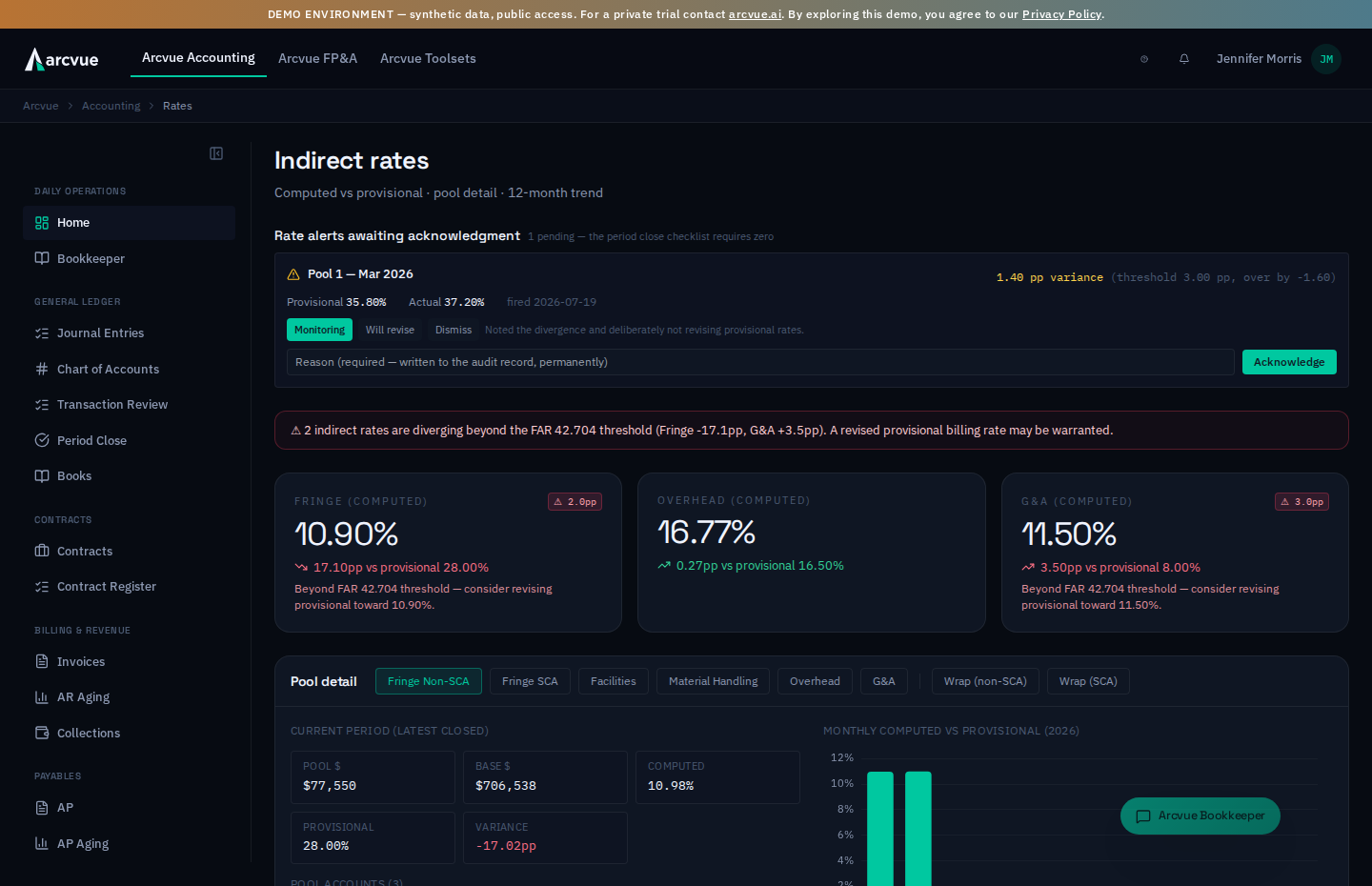Viewport: 1372px width, 886px height.
Task: Show the G&A pool detail
Action: [x=884, y=681]
